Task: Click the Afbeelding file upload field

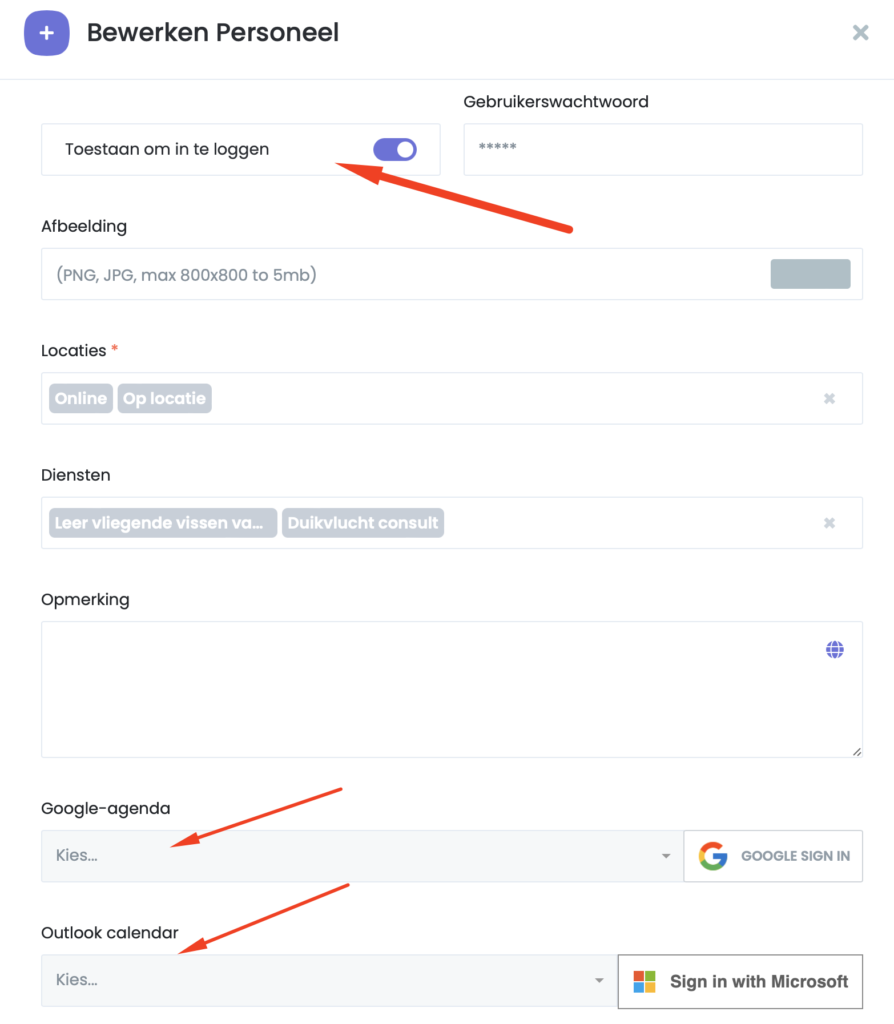Action: (x=400, y=274)
